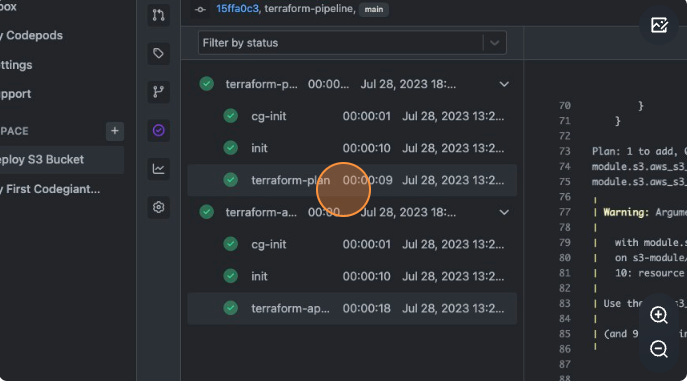Select cg-init step under terraform-a... group
Viewport: 687px width, 385px height.
click(x=352, y=244)
